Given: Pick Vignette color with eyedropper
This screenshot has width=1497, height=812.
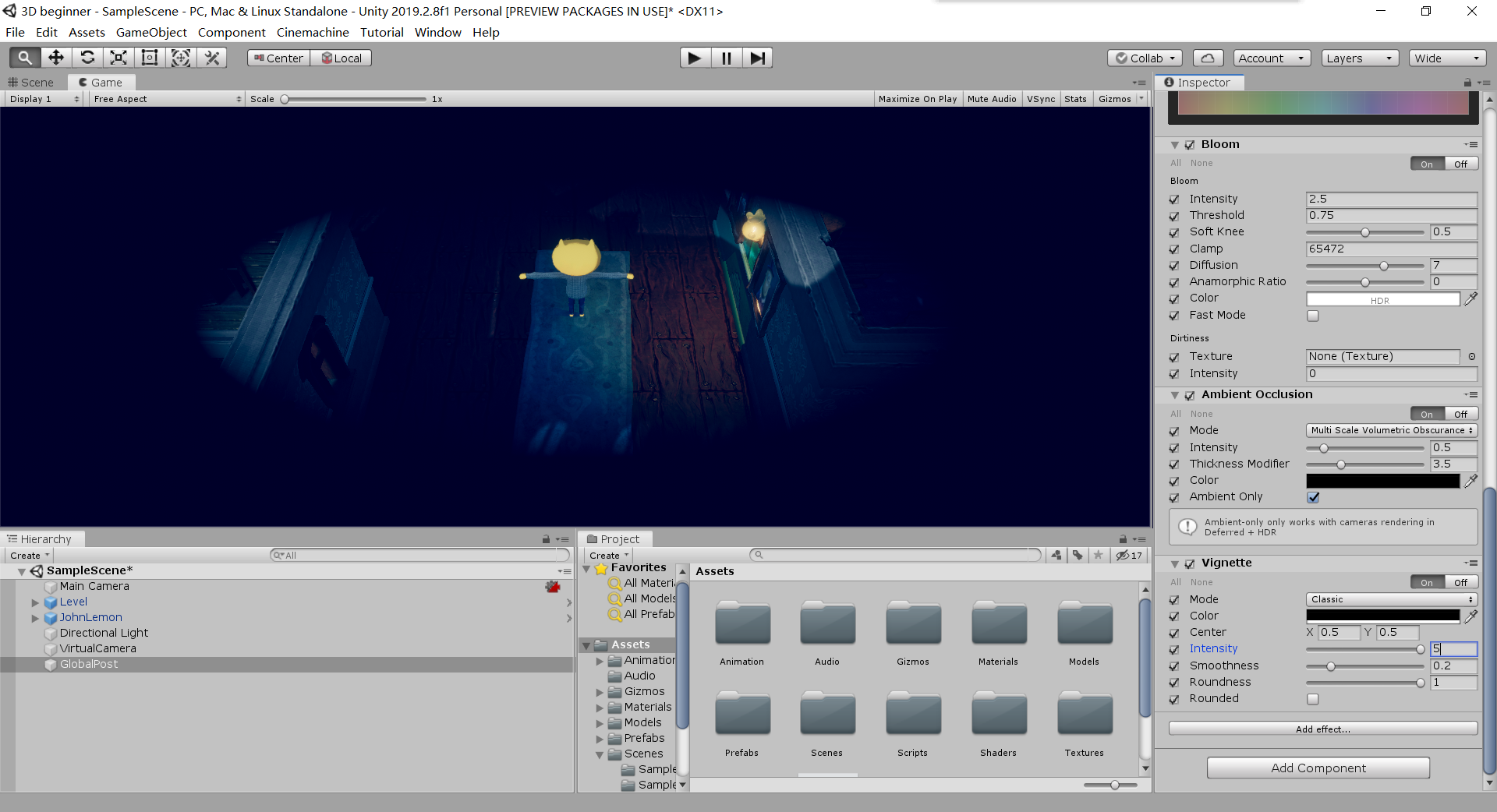Looking at the screenshot, I should 1470,616.
